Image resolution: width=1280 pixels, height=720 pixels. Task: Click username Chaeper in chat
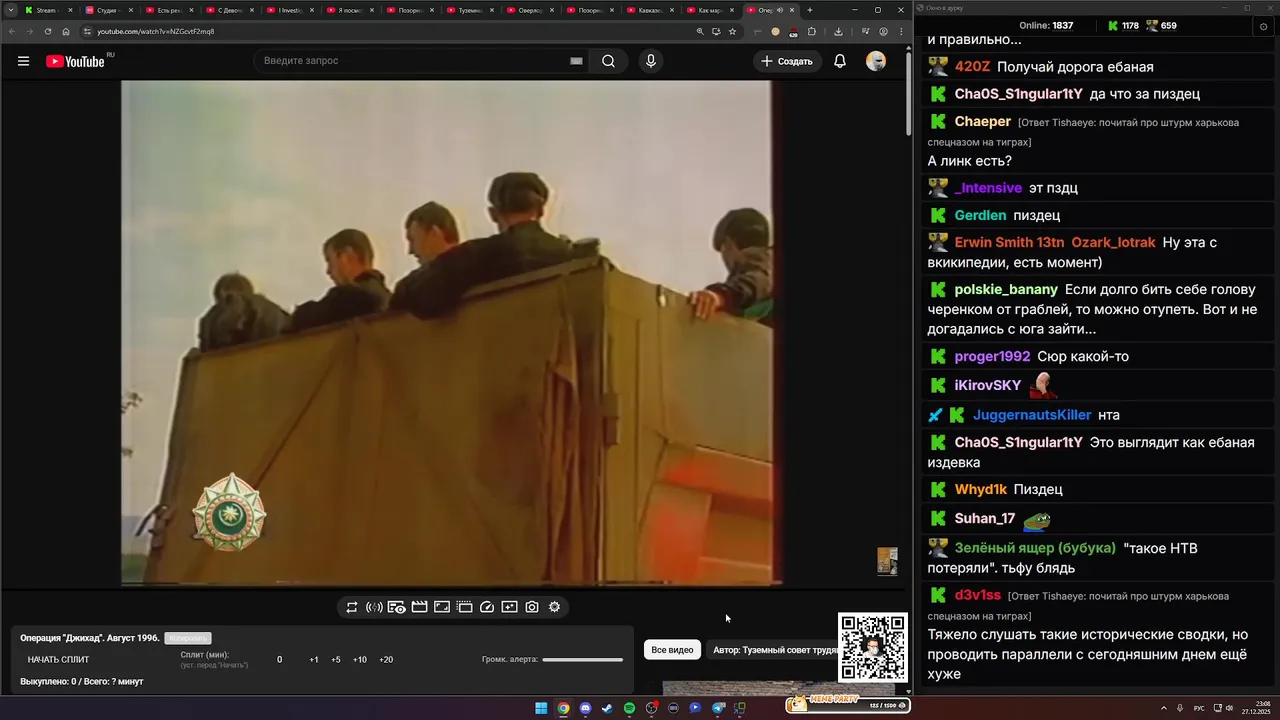point(983,121)
